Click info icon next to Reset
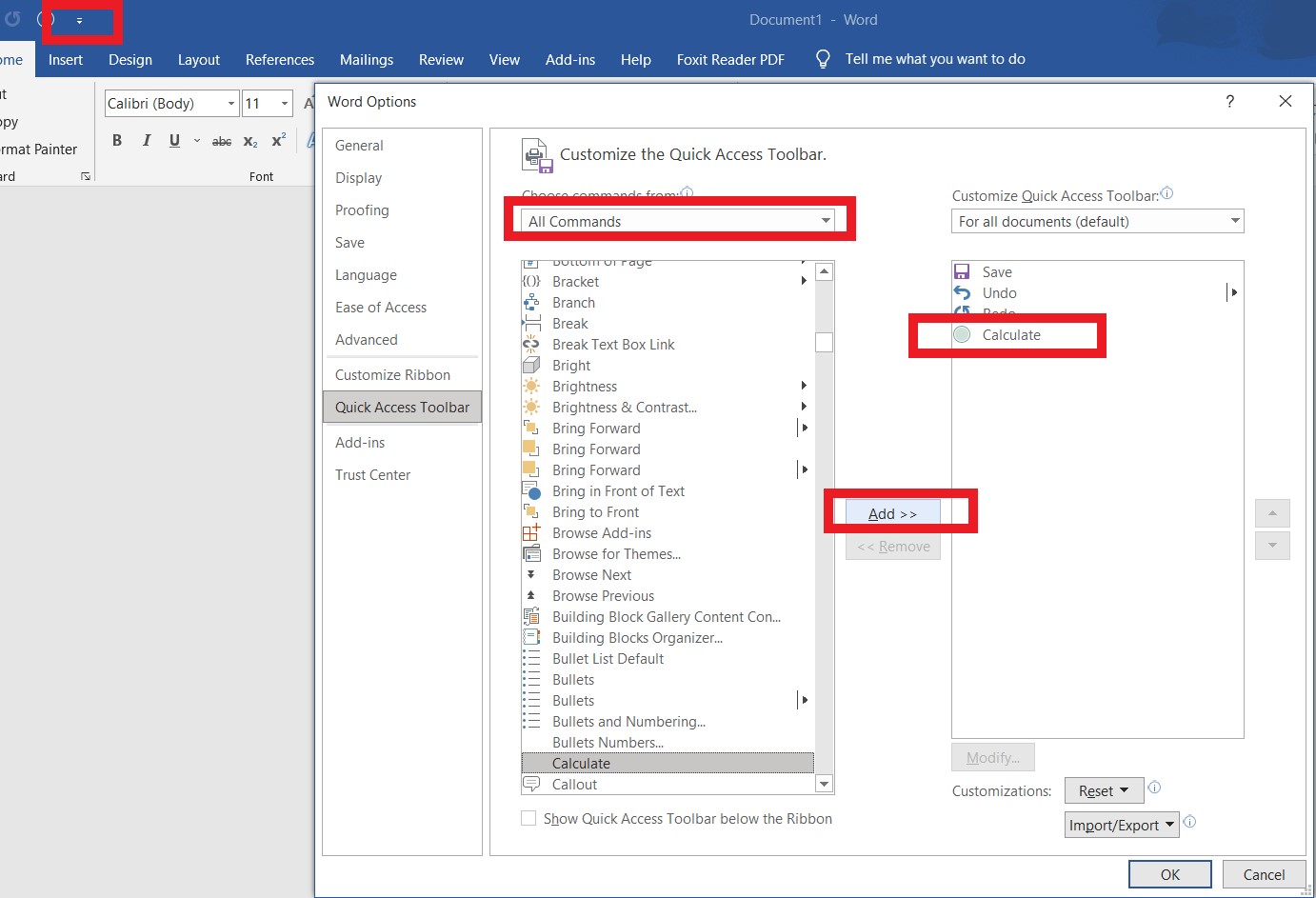The width and height of the screenshot is (1316, 898). 1154,788
